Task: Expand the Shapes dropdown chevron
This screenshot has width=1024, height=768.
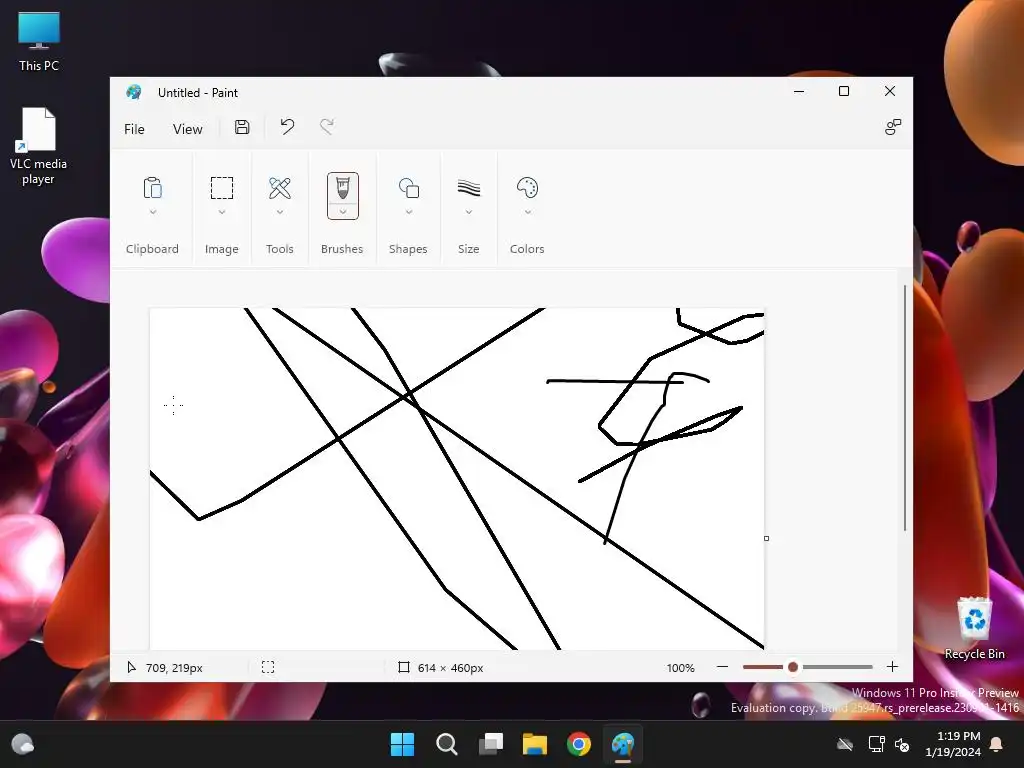Action: click(409, 212)
